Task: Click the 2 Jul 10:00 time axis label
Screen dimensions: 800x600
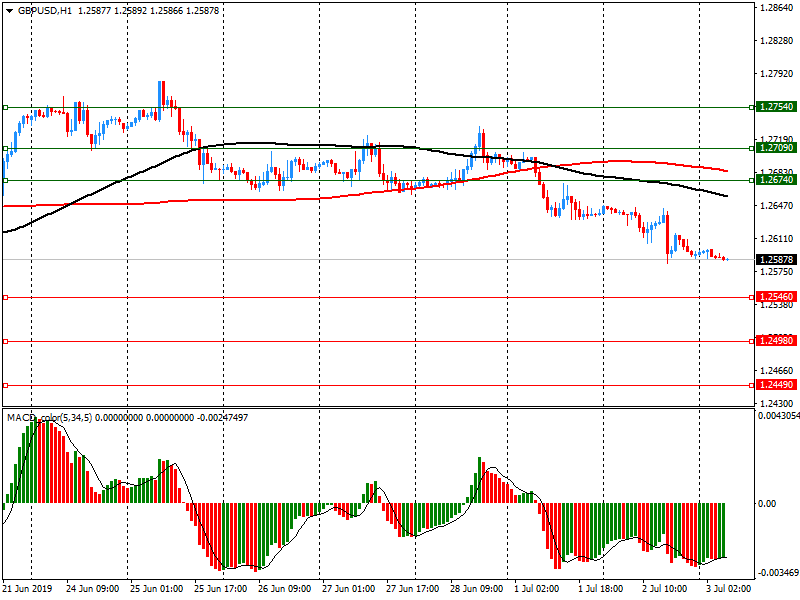Action: click(664, 588)
